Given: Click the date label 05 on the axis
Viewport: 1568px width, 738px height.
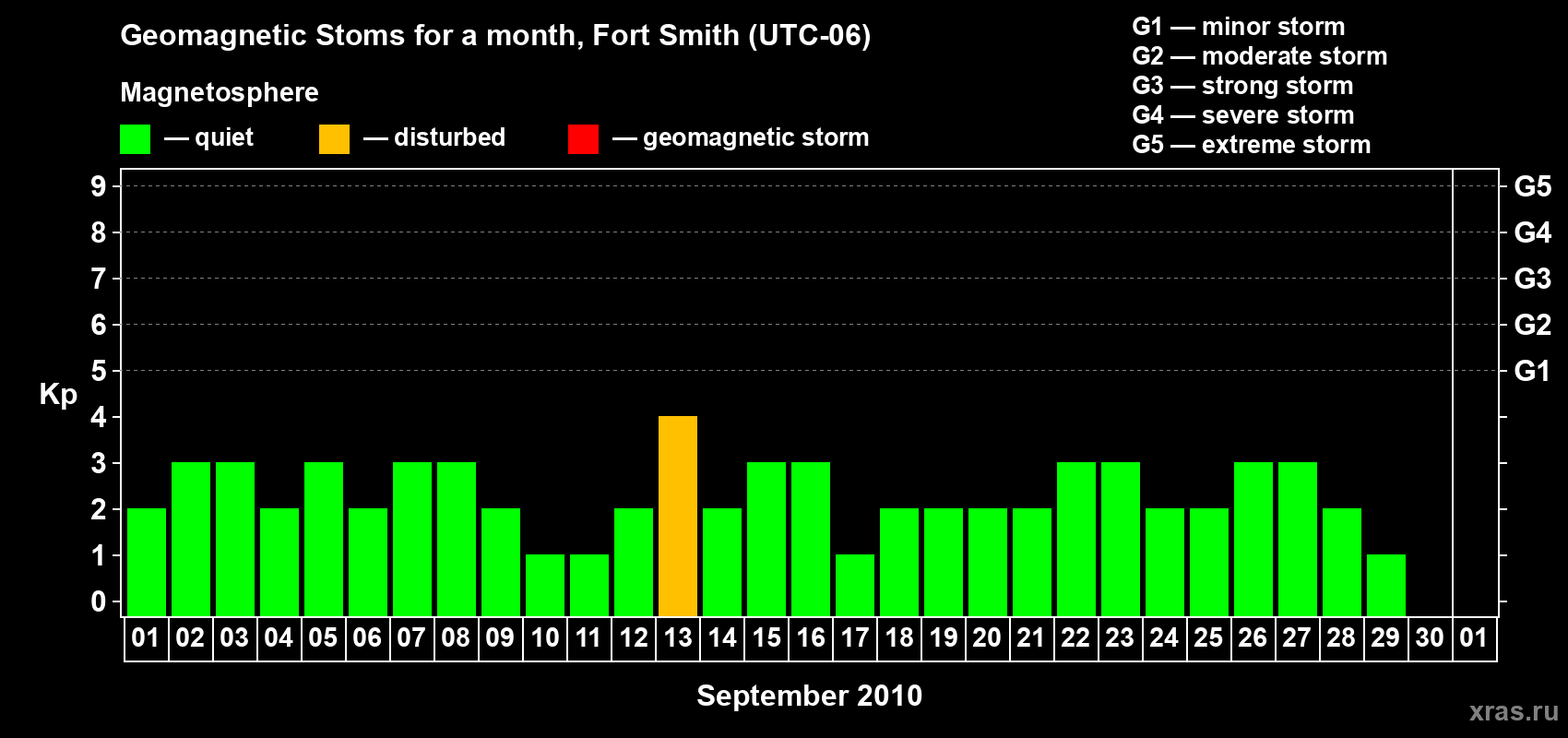Looking at the screenshot, I should pos(323,637).
